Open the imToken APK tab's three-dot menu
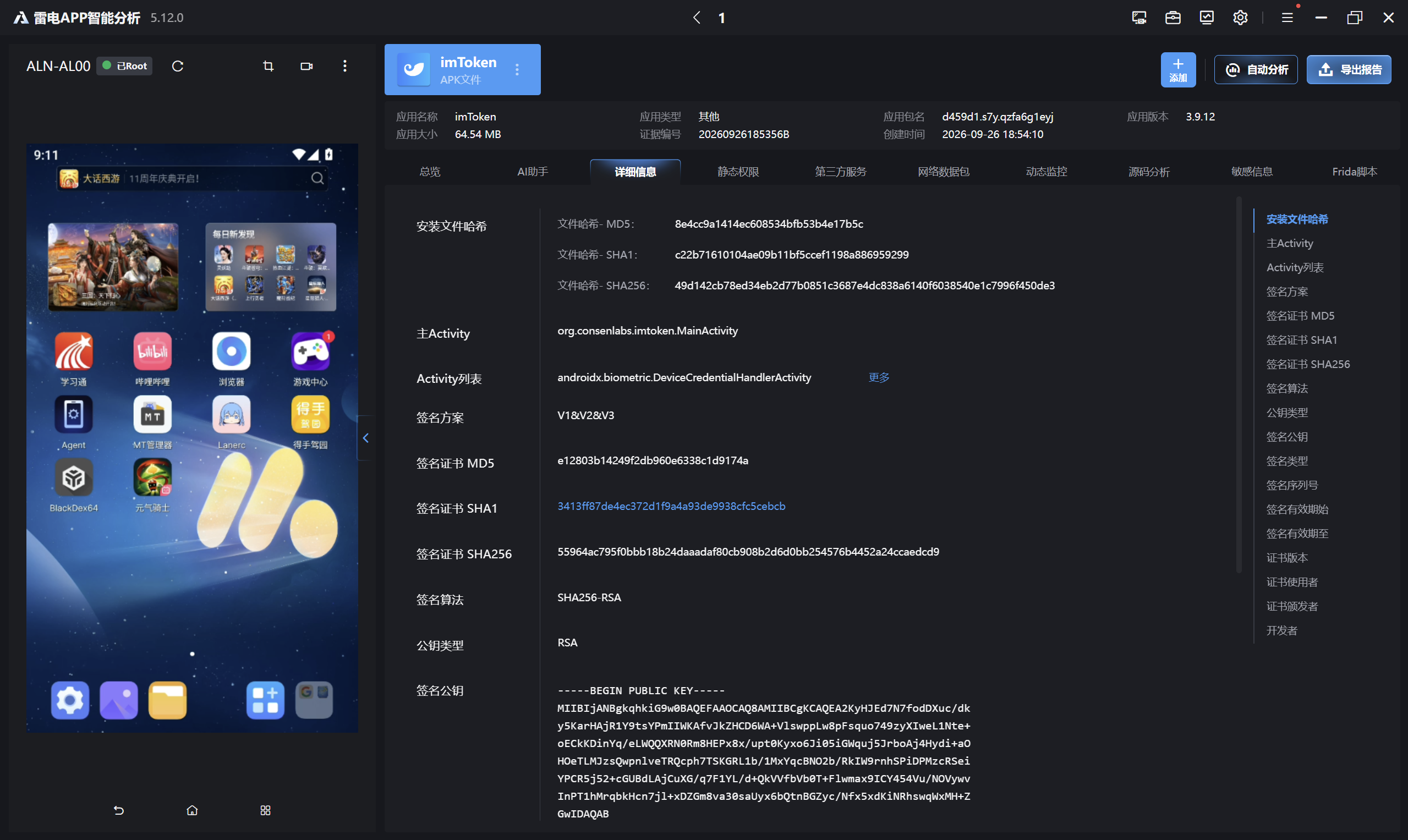Image resolution: width=1408 pixels, height=840 pixels. tap(517, 70)
